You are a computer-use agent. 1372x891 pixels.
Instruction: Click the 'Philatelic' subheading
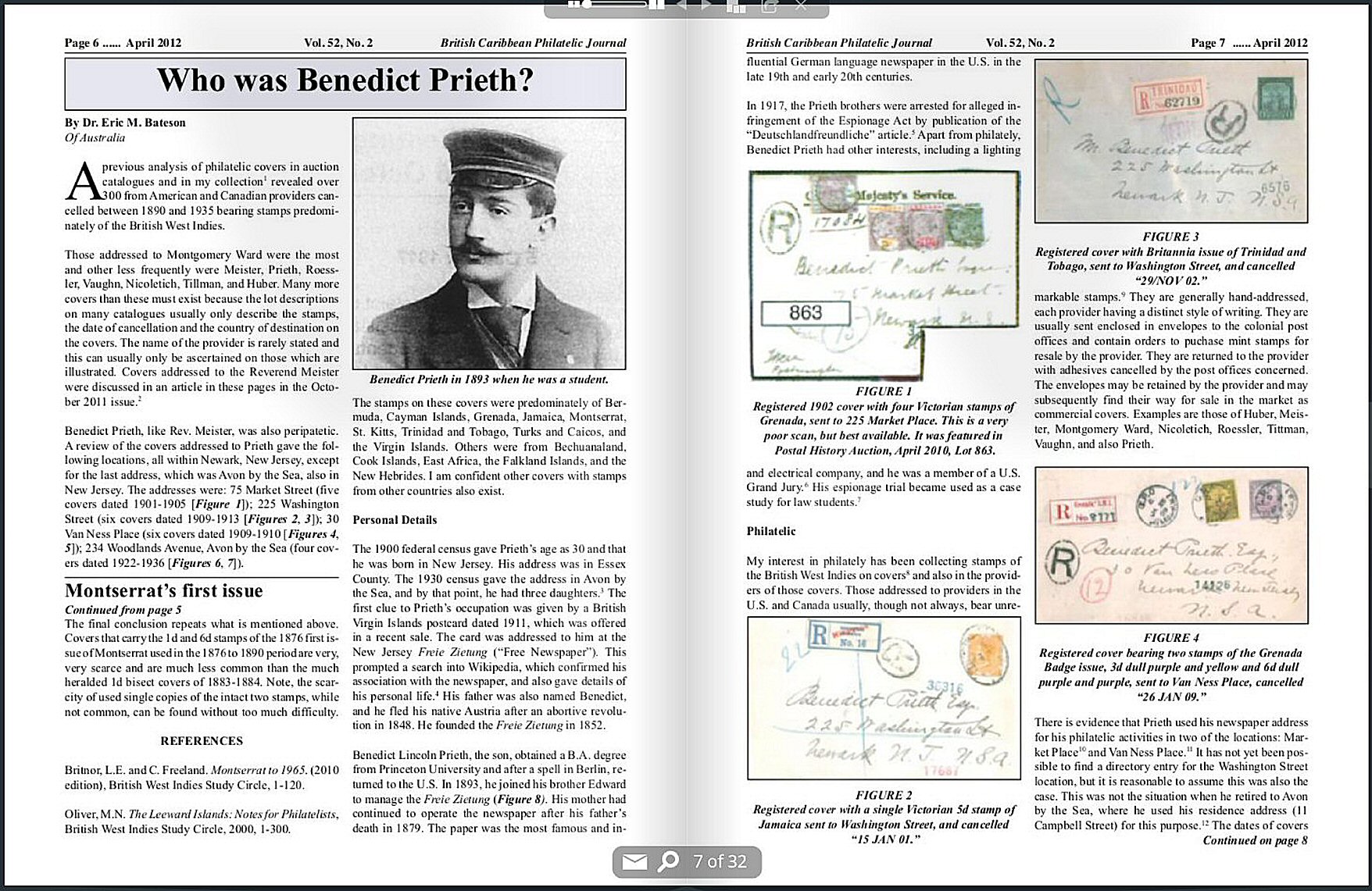(771, 531)
